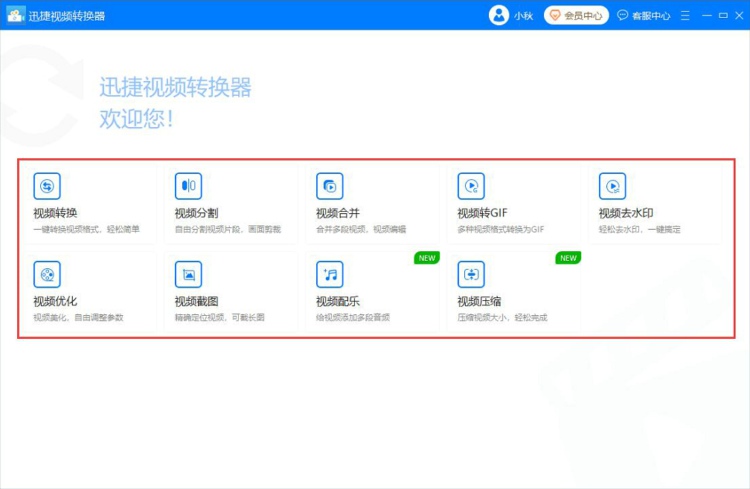Click the NEW badge on 视频配乐

(x=427, y=258)
